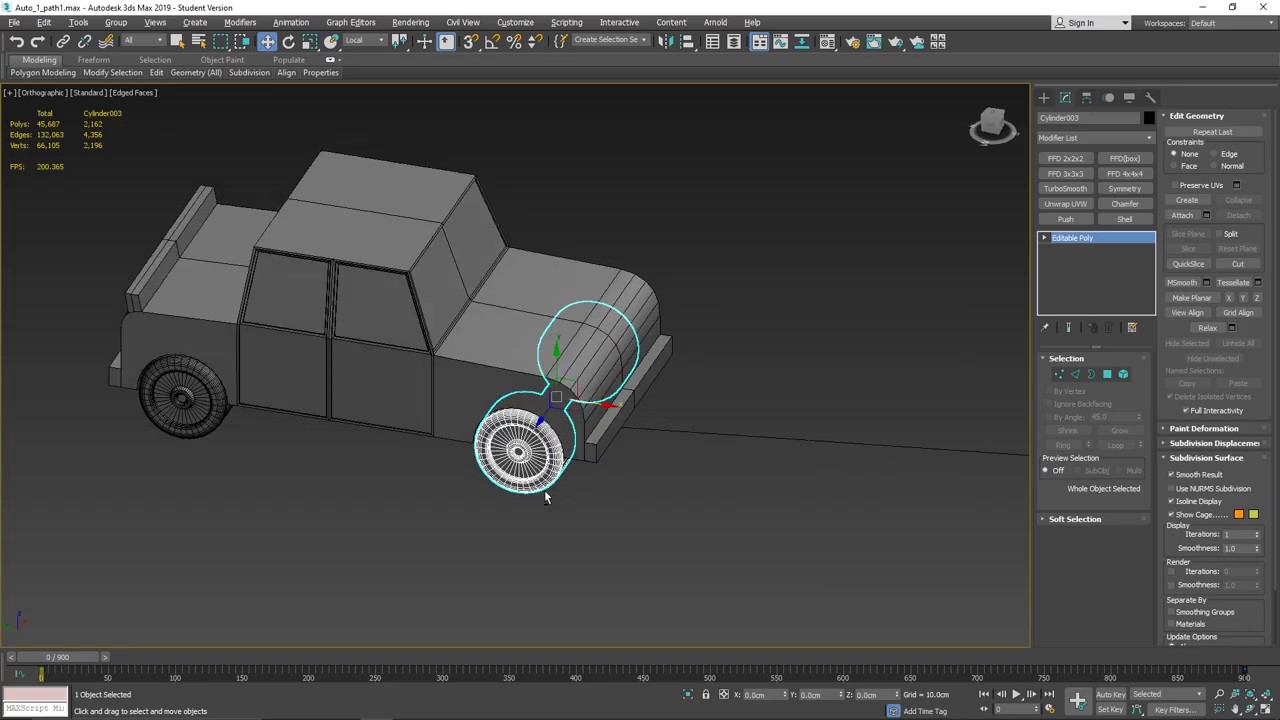Expand the Editable Poly stack entry

pyautogui.click(x=1044, y=238)
